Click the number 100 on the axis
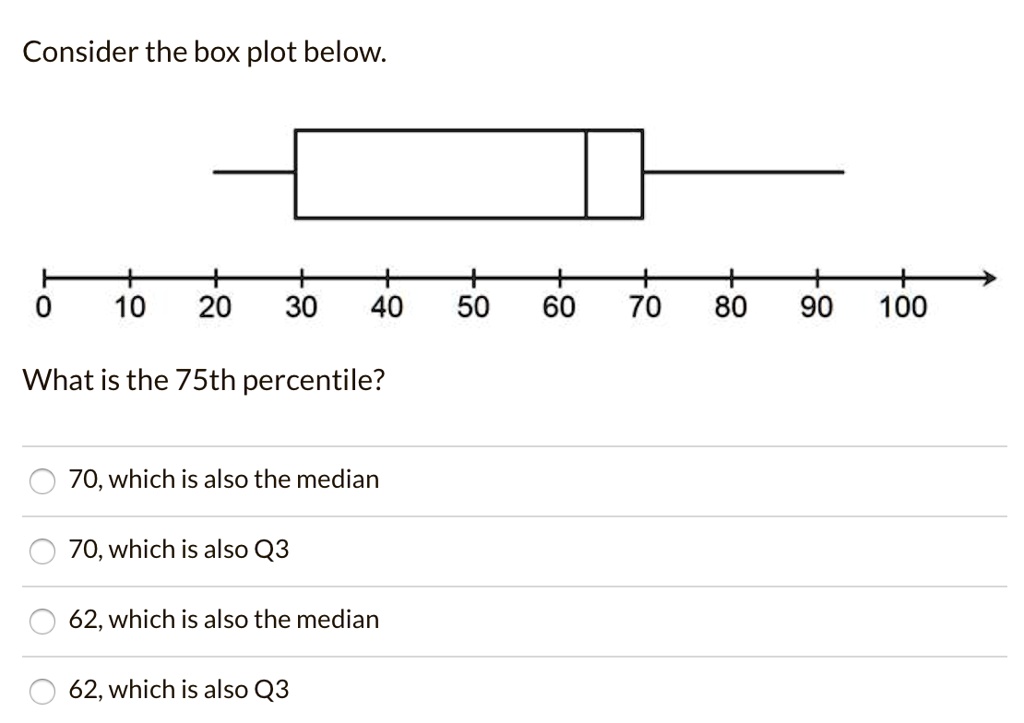1024x723 pixels. (902, 307)
